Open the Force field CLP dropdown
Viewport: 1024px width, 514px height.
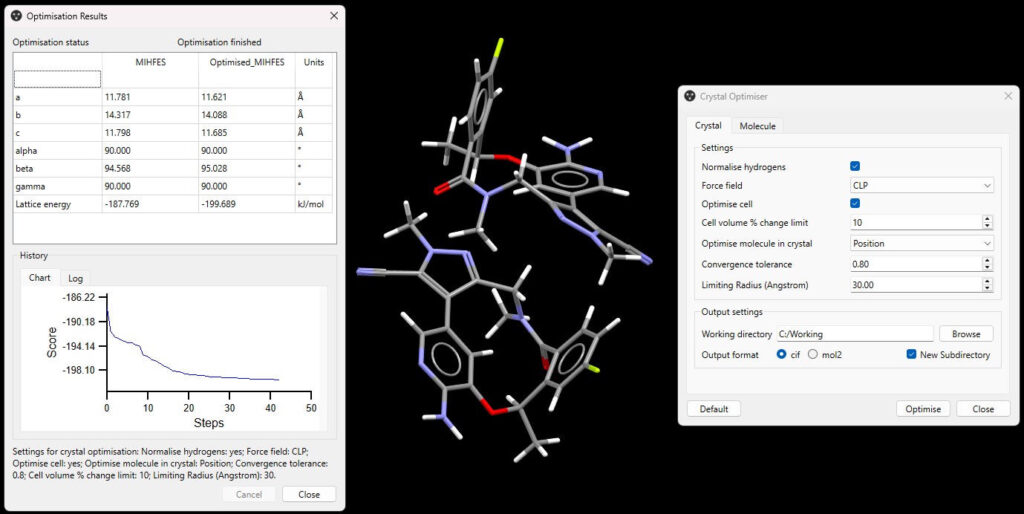coord(921,185)
